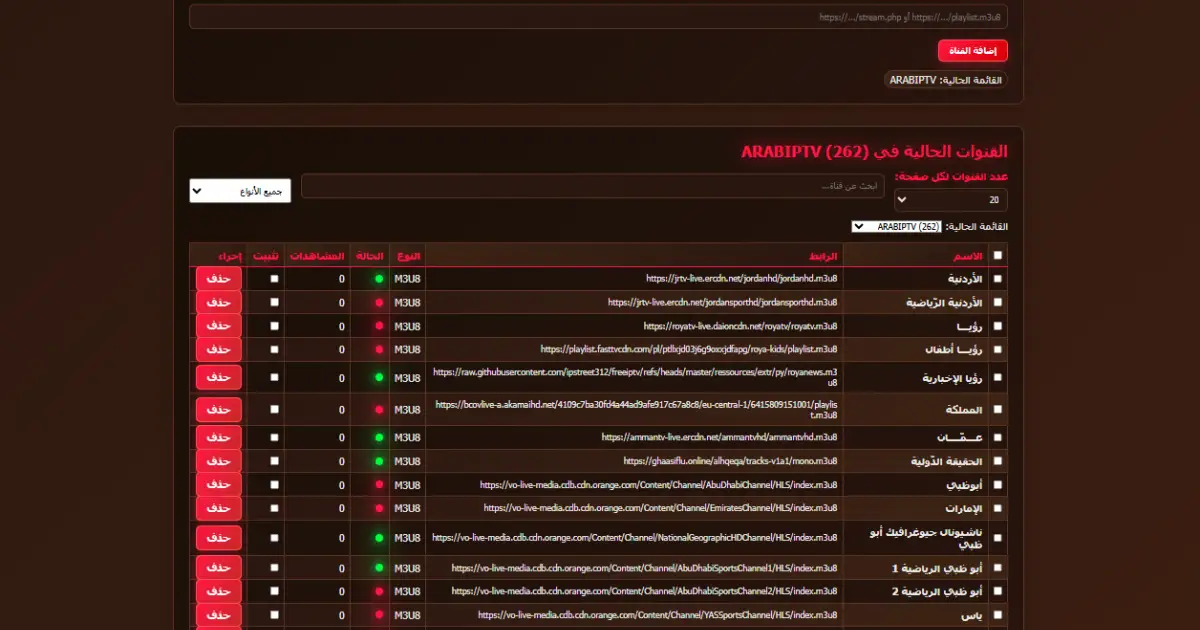Click the green status dot for the jordanhd stream
This screenshot has width=1200, height=630.
tap(379, 278)
